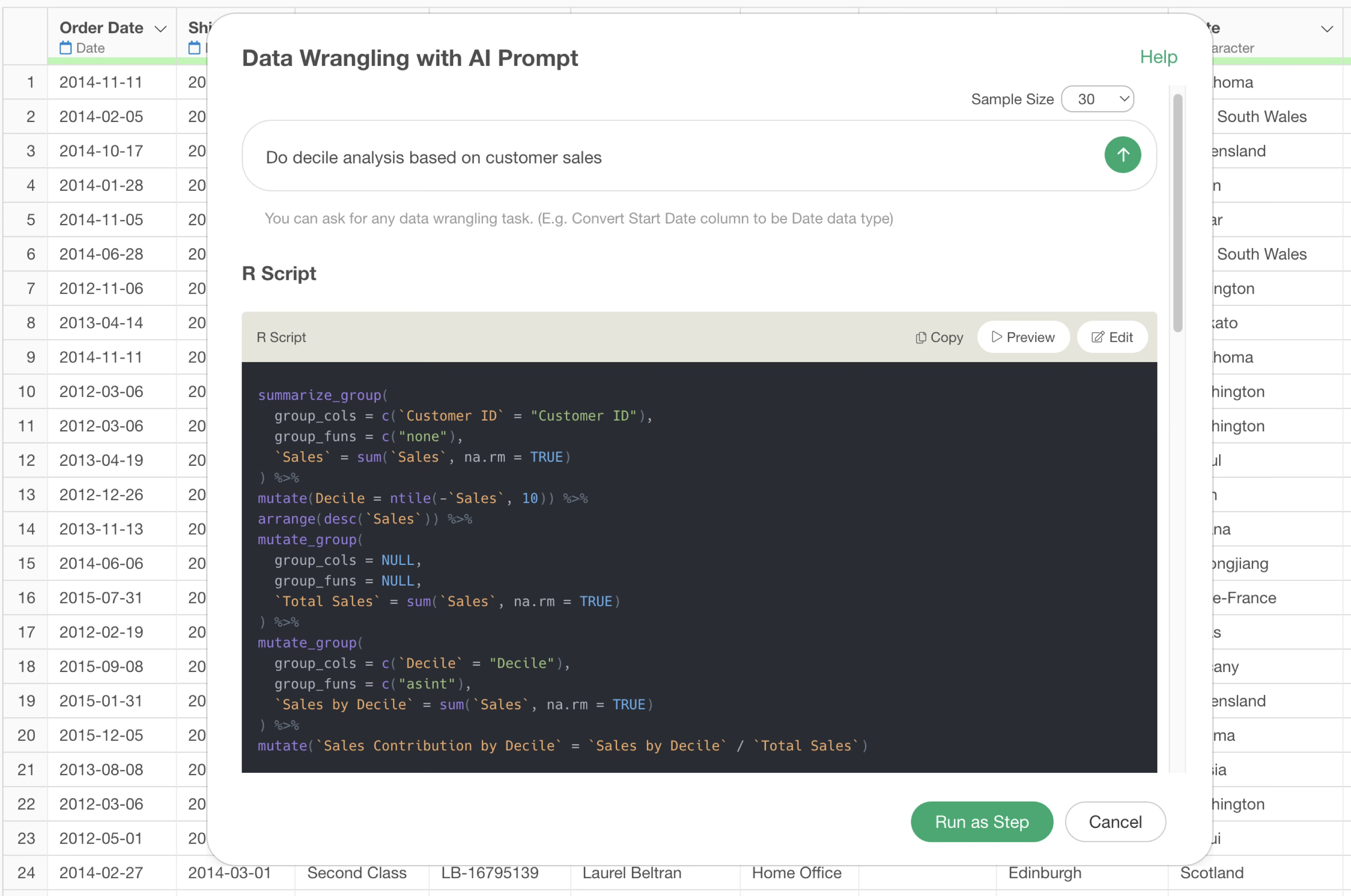Screen dimensions: 1351x896
Task: Click Run as Step button
Action: coord(982,822)
